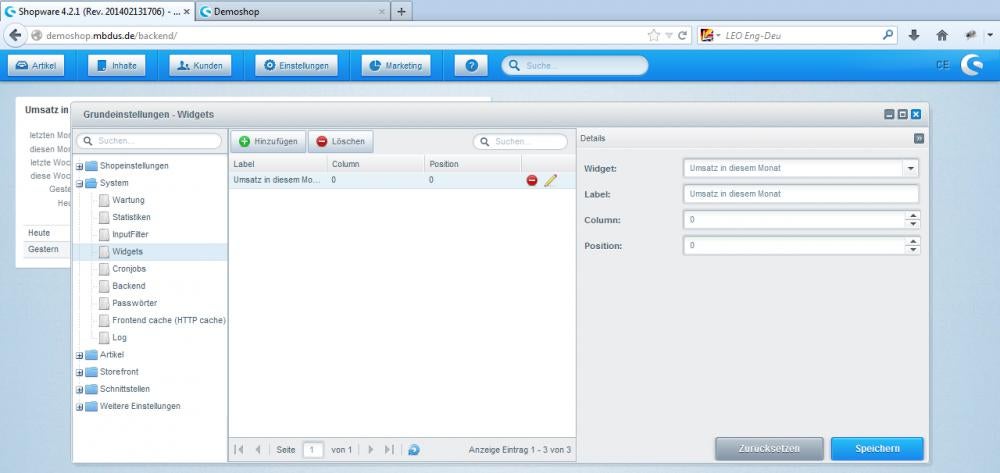
Task: Increase the Column value
Action: (x=913, y=215)
